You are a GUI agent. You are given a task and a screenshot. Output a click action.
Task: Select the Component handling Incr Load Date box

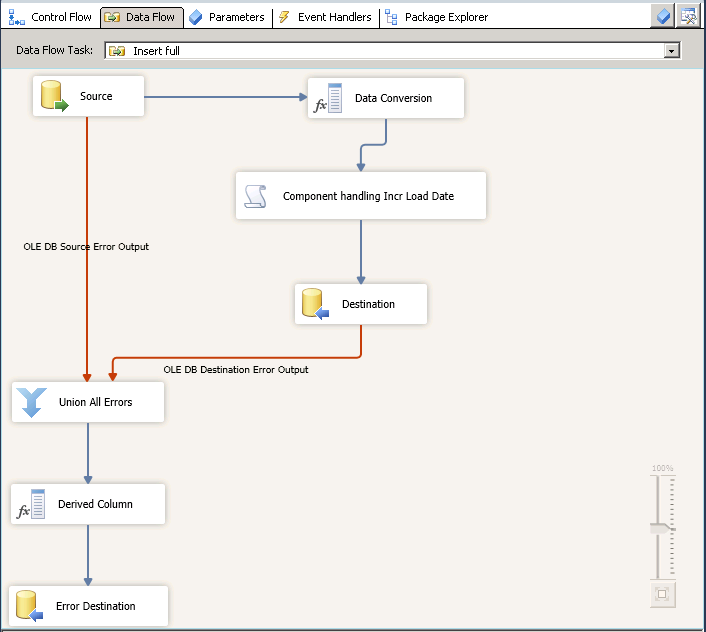click(361, 196)
